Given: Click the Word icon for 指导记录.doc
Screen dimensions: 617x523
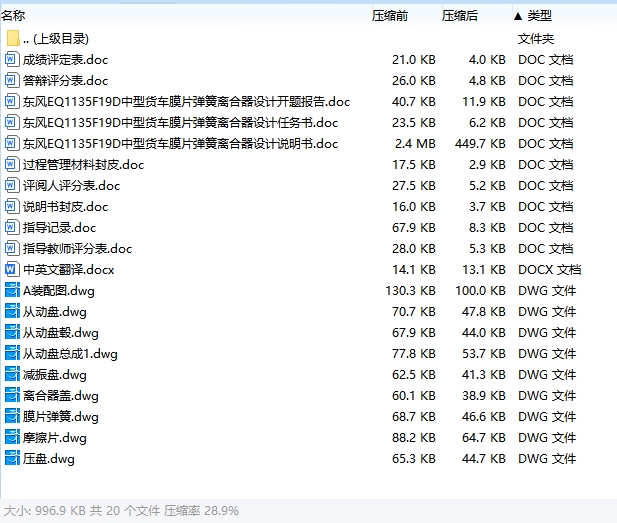Looking at the screenshot, I should click(x=12, y=227).
